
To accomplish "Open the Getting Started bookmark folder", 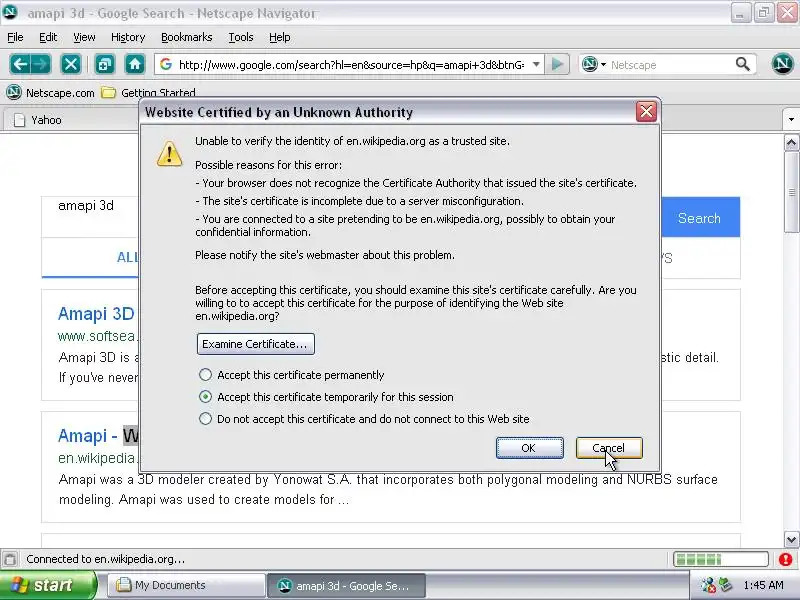I will (x=148, y=93).
